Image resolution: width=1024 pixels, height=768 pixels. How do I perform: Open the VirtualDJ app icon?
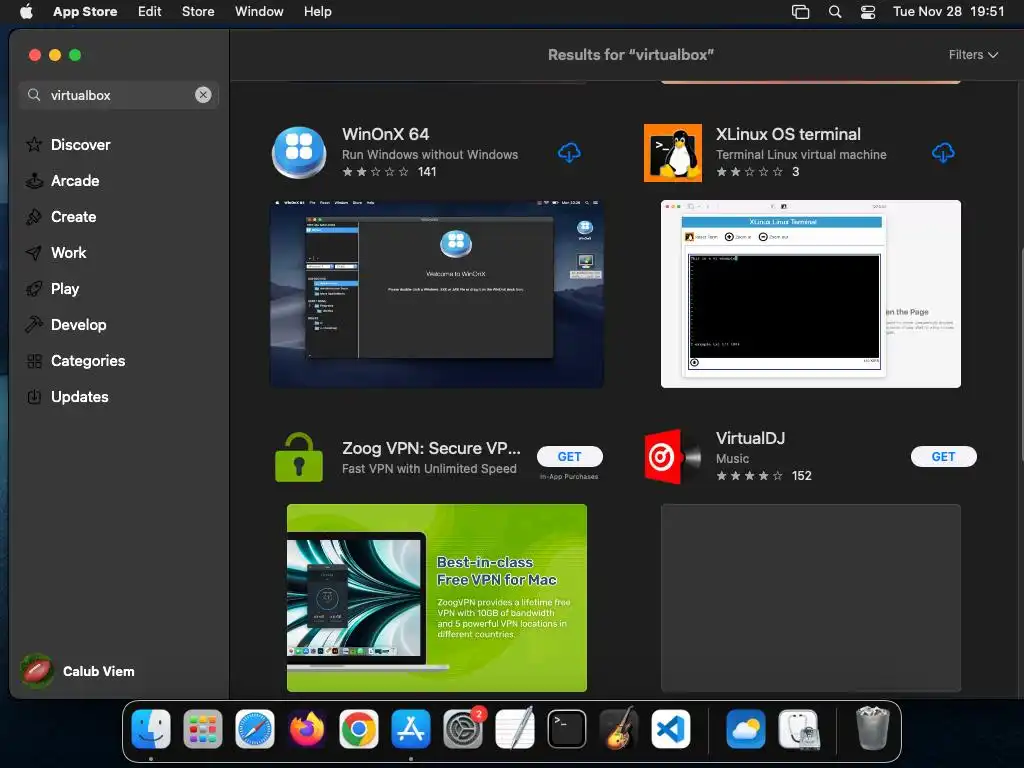pyautogui.click(x=673, y=456)
